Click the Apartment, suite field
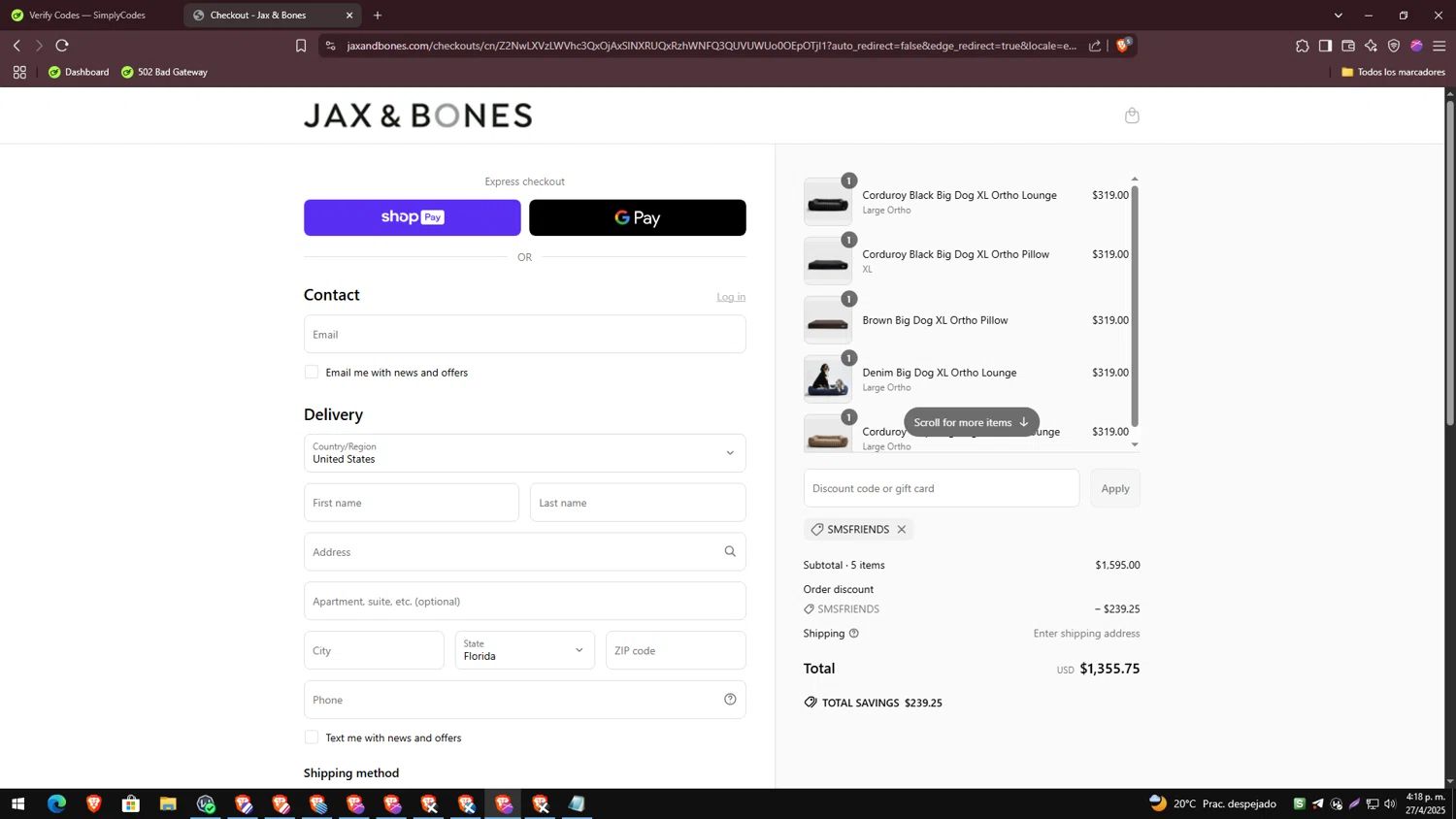Image resolution: width=1456 pixels, height=819 pixels. click(x=525, y=601)
